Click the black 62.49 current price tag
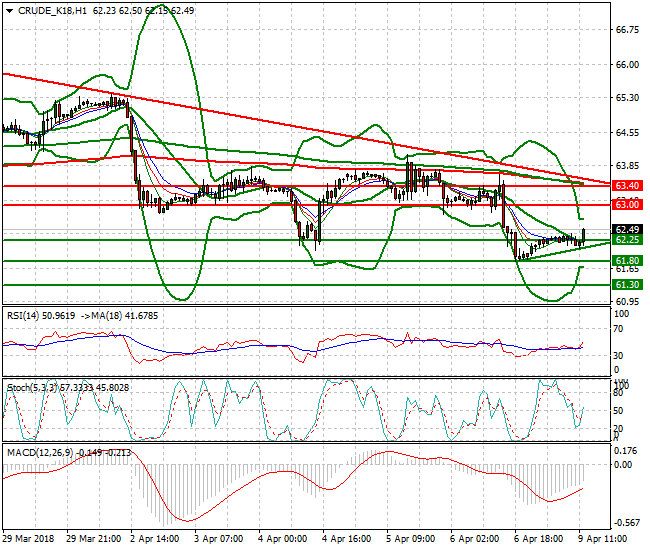The width and height of the screenshot is (650, 550). (627, 229)
